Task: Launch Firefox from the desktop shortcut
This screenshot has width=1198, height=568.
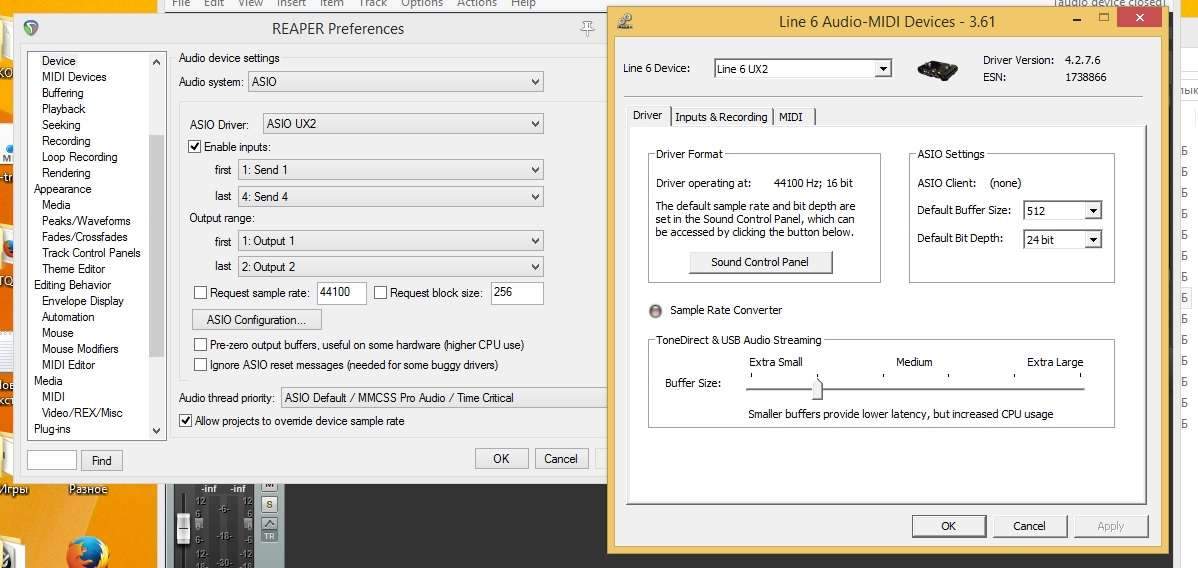Action: click(87, 552)
